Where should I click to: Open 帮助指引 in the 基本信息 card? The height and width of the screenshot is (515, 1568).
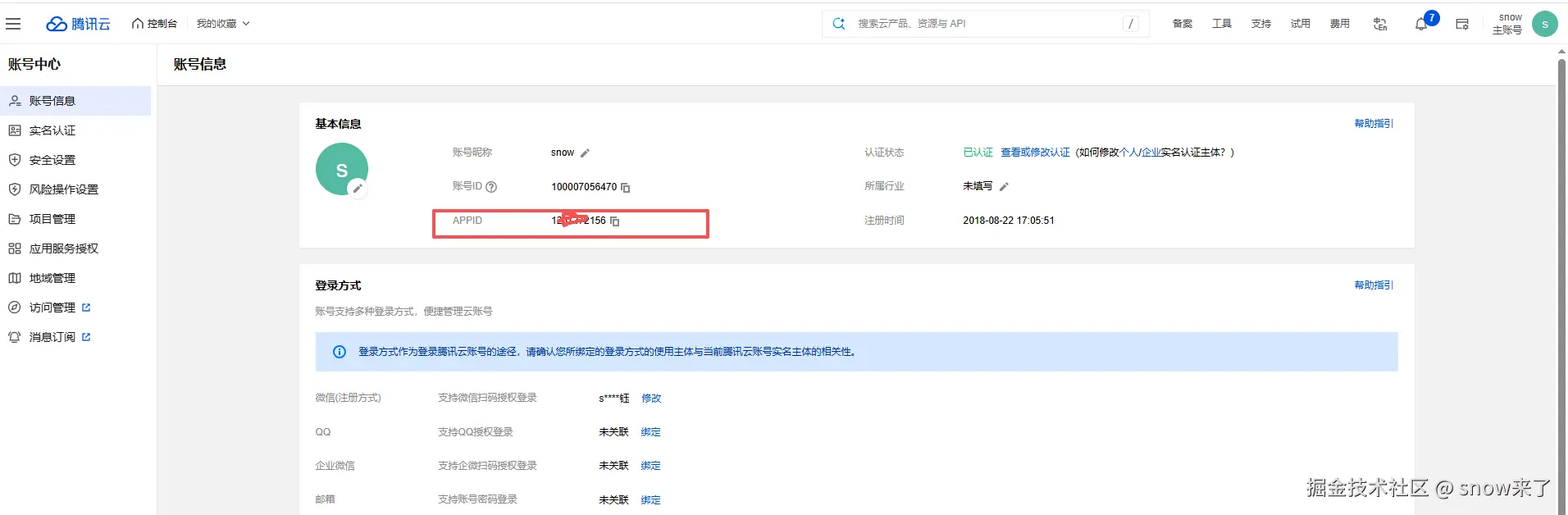[1374, 124]
